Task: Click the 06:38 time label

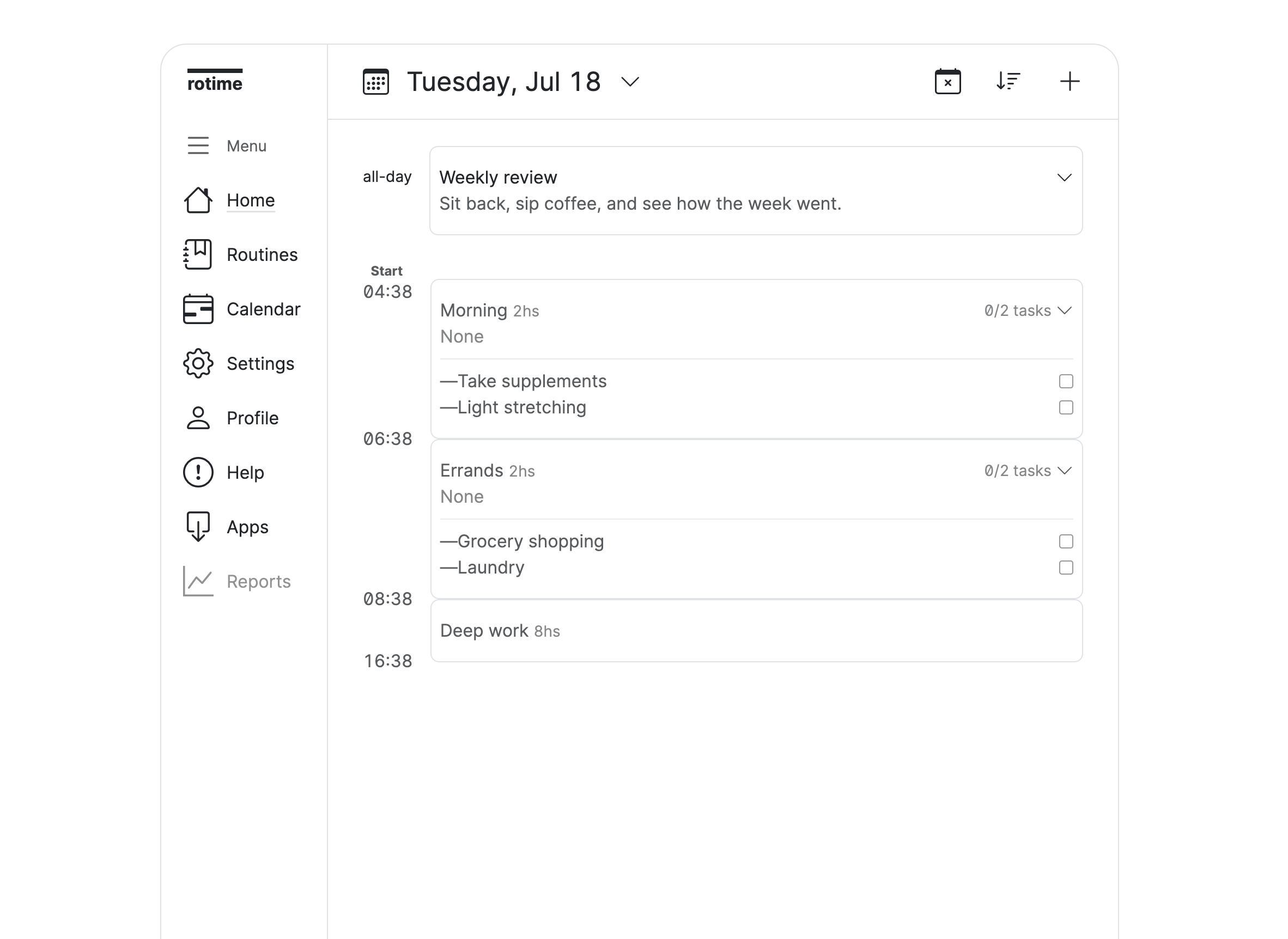Action: pyautogui.click(x=388, y=439)
